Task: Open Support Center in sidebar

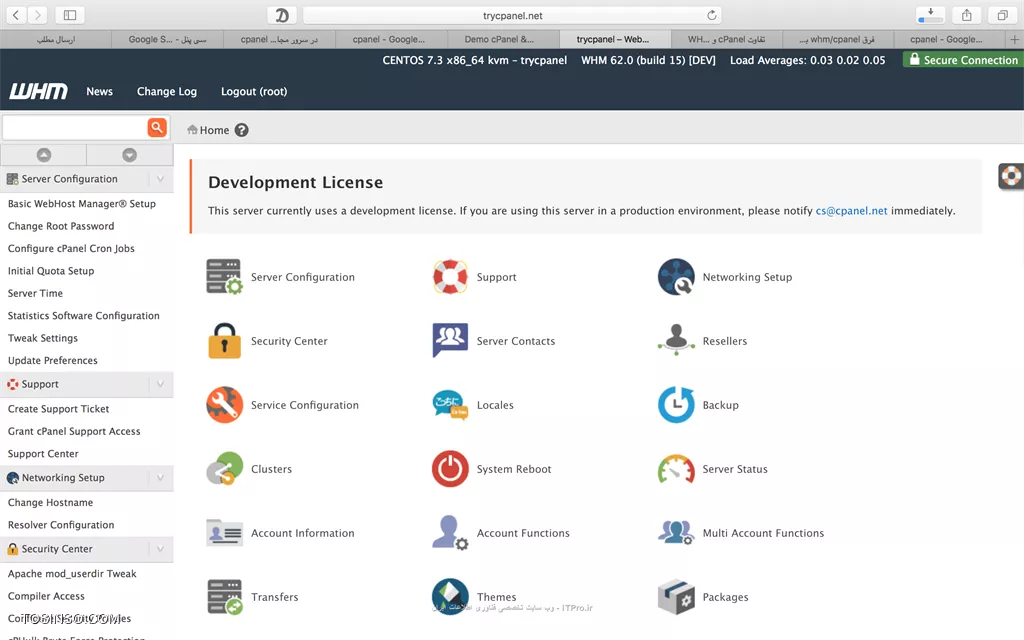Action: click(43, 453)
